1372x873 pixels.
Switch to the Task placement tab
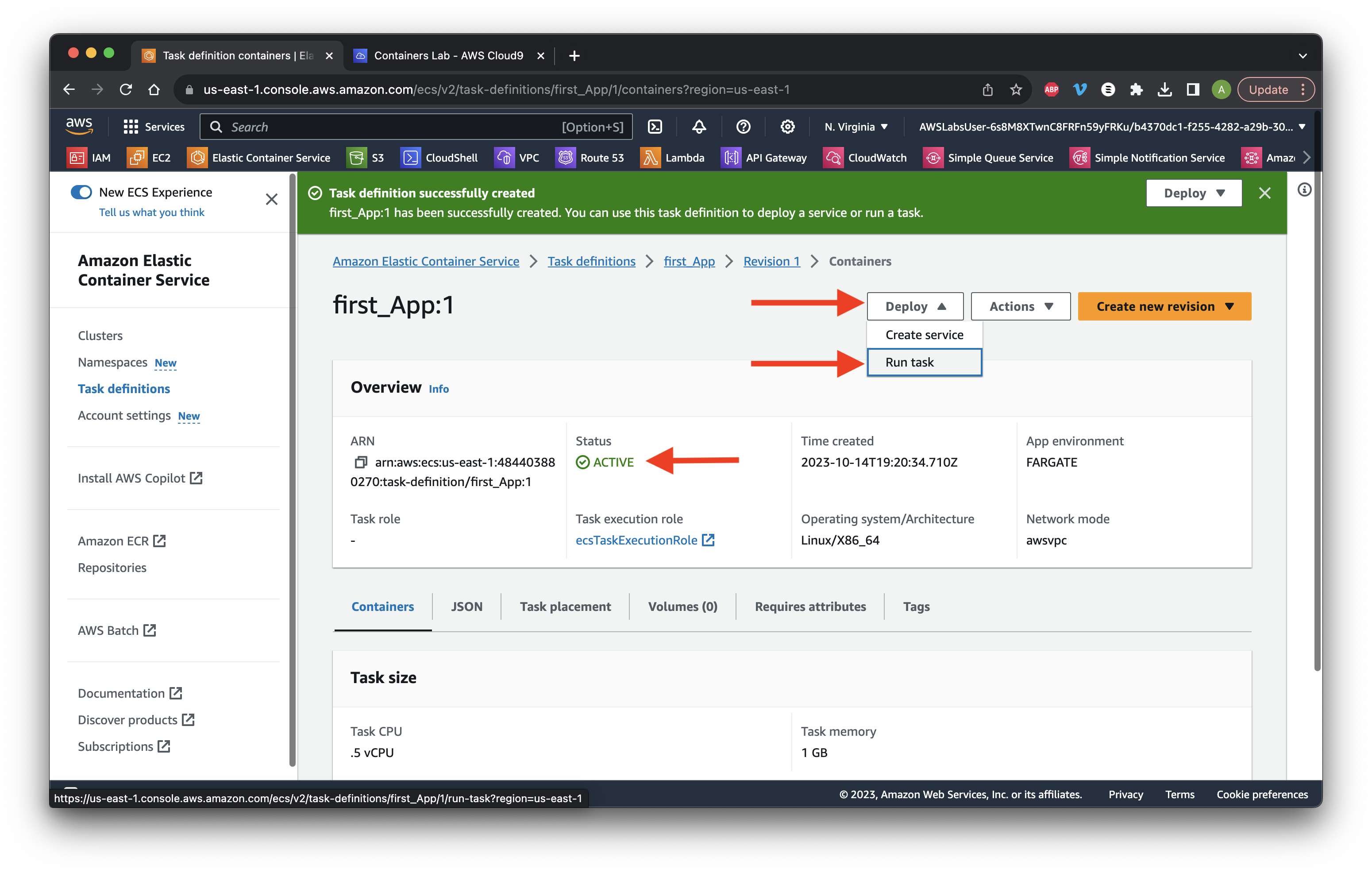coord(565,606)
